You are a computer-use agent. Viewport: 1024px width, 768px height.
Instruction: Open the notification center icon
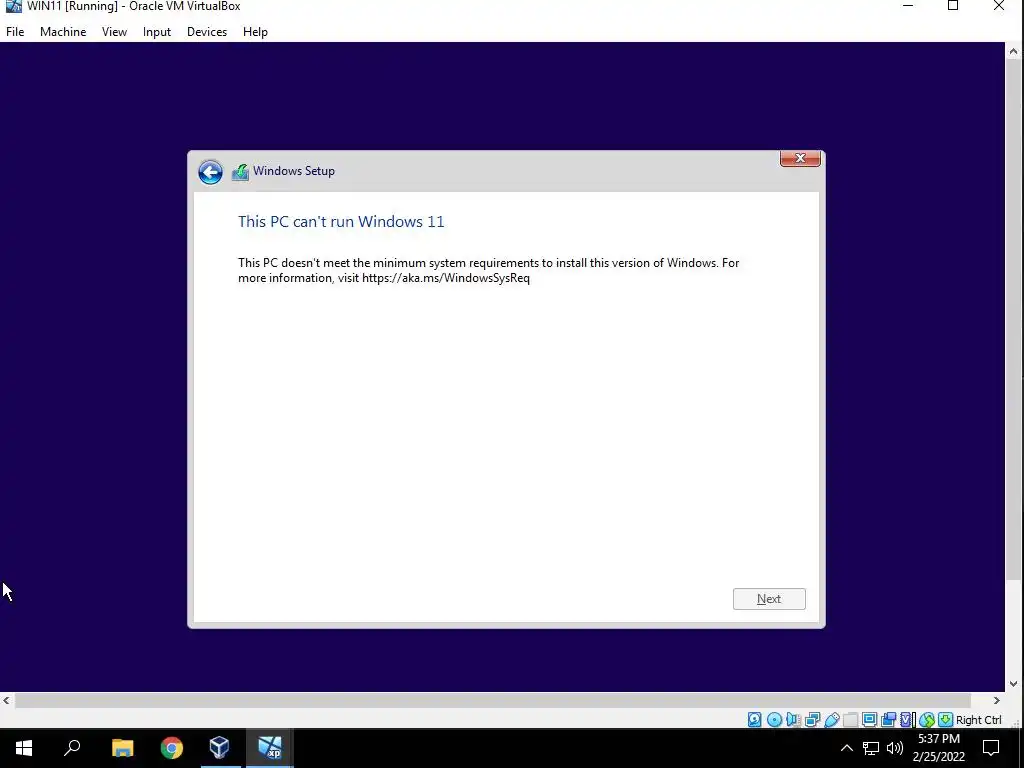[x=991, y=748]
